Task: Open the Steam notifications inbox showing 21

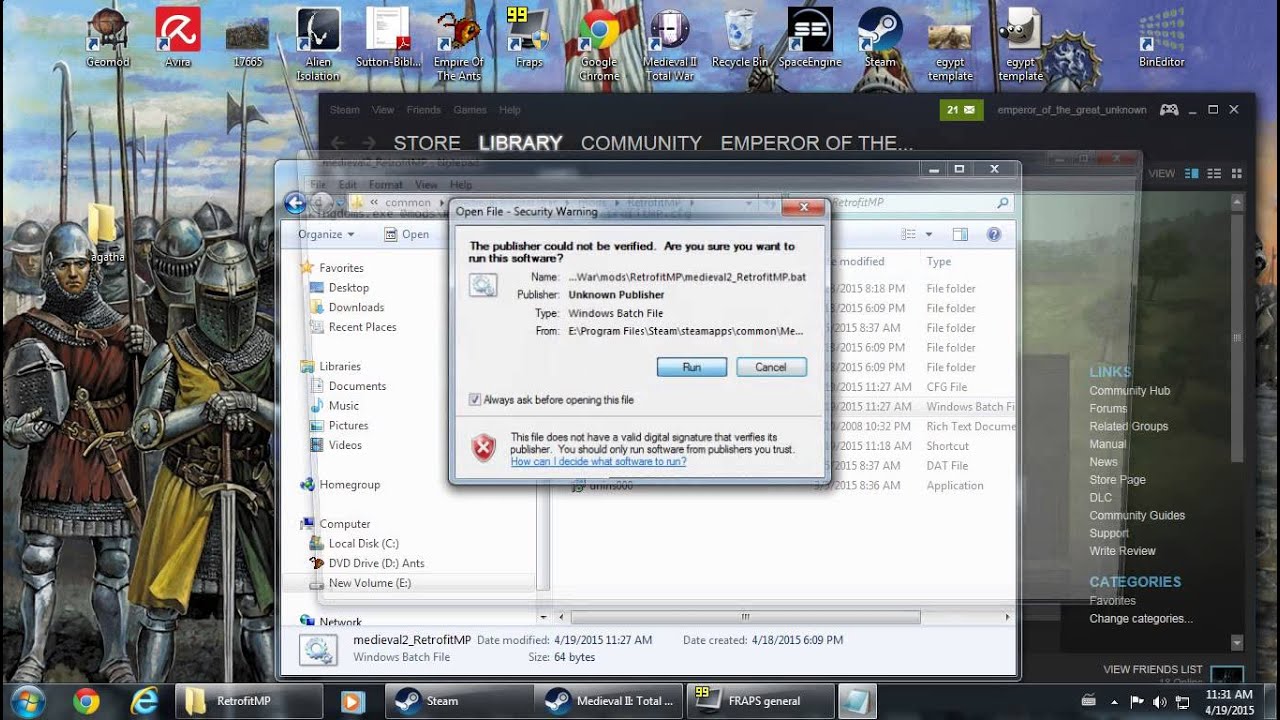Action: tap(961, 110)
